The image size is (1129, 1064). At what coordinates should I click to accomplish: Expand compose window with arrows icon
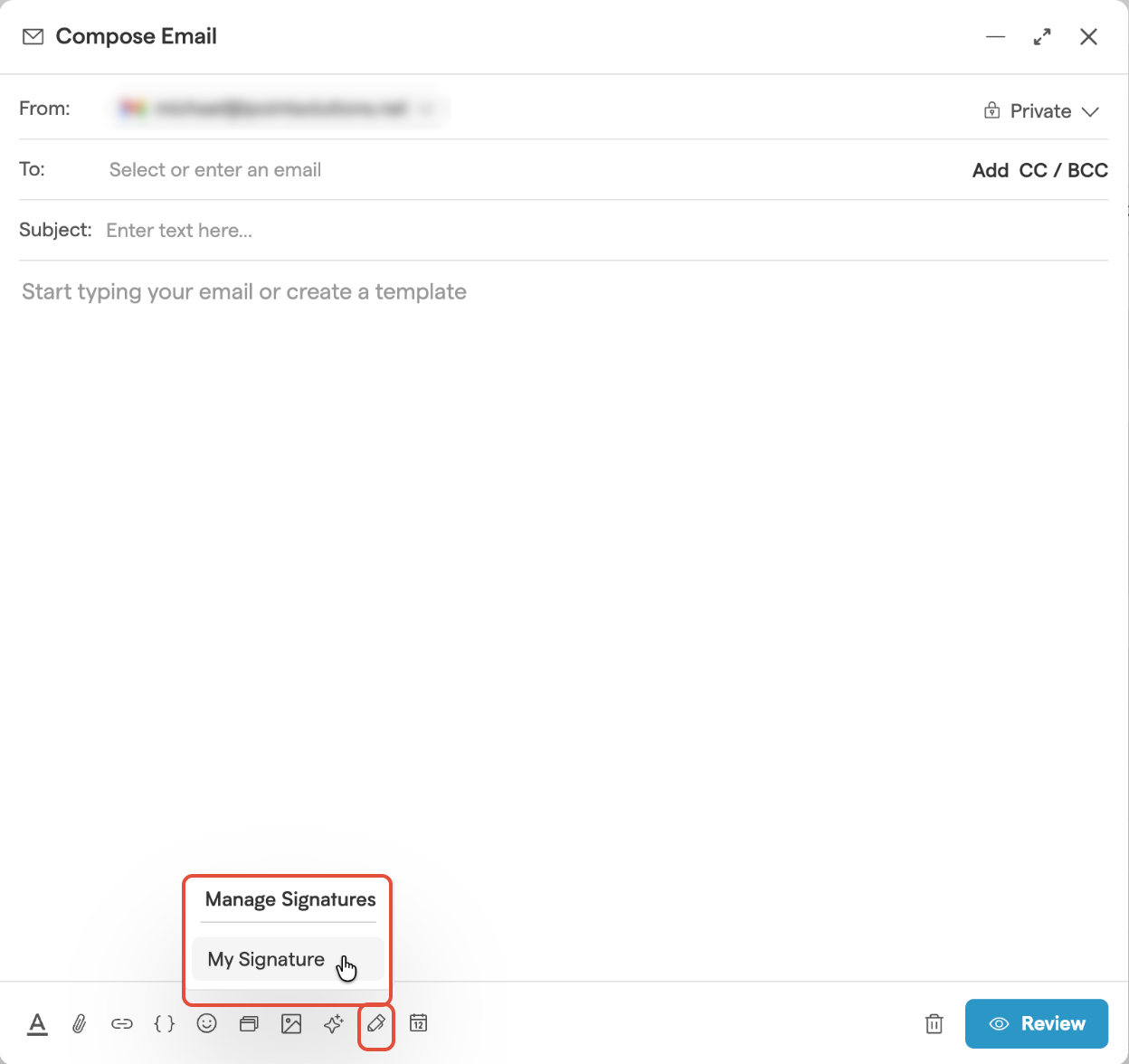pyautogui.click(x=1042, y=37)
